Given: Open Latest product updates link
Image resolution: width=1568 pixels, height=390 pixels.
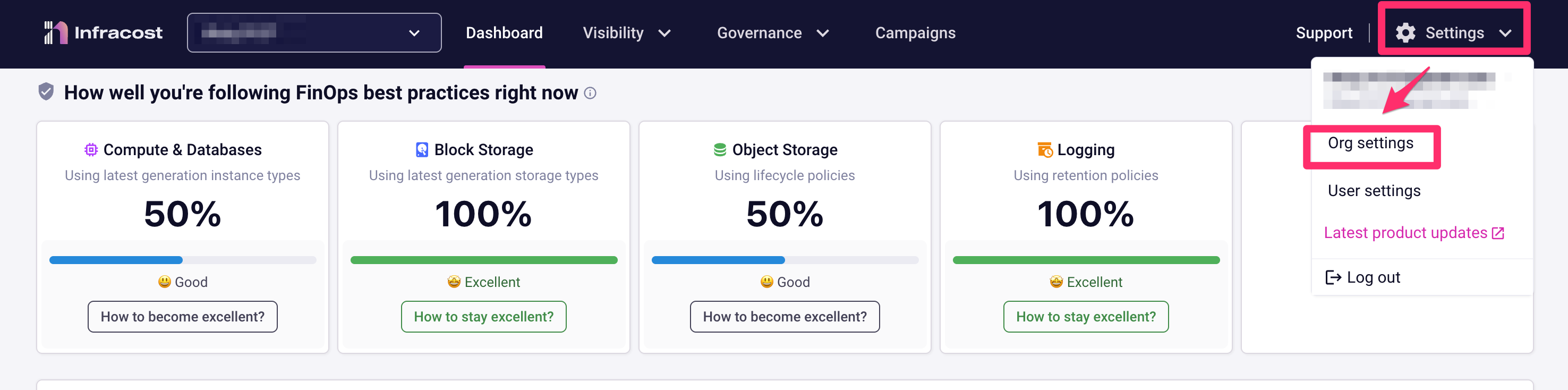Looking at the screenshot, I should click(1414, 233).
